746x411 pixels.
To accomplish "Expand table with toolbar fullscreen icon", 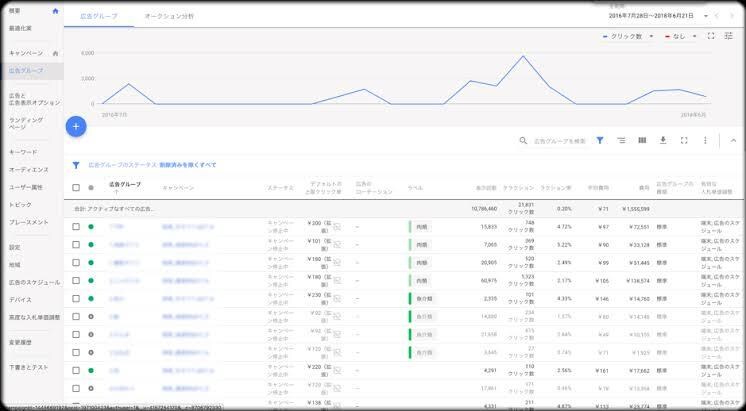I will point(684,140).
